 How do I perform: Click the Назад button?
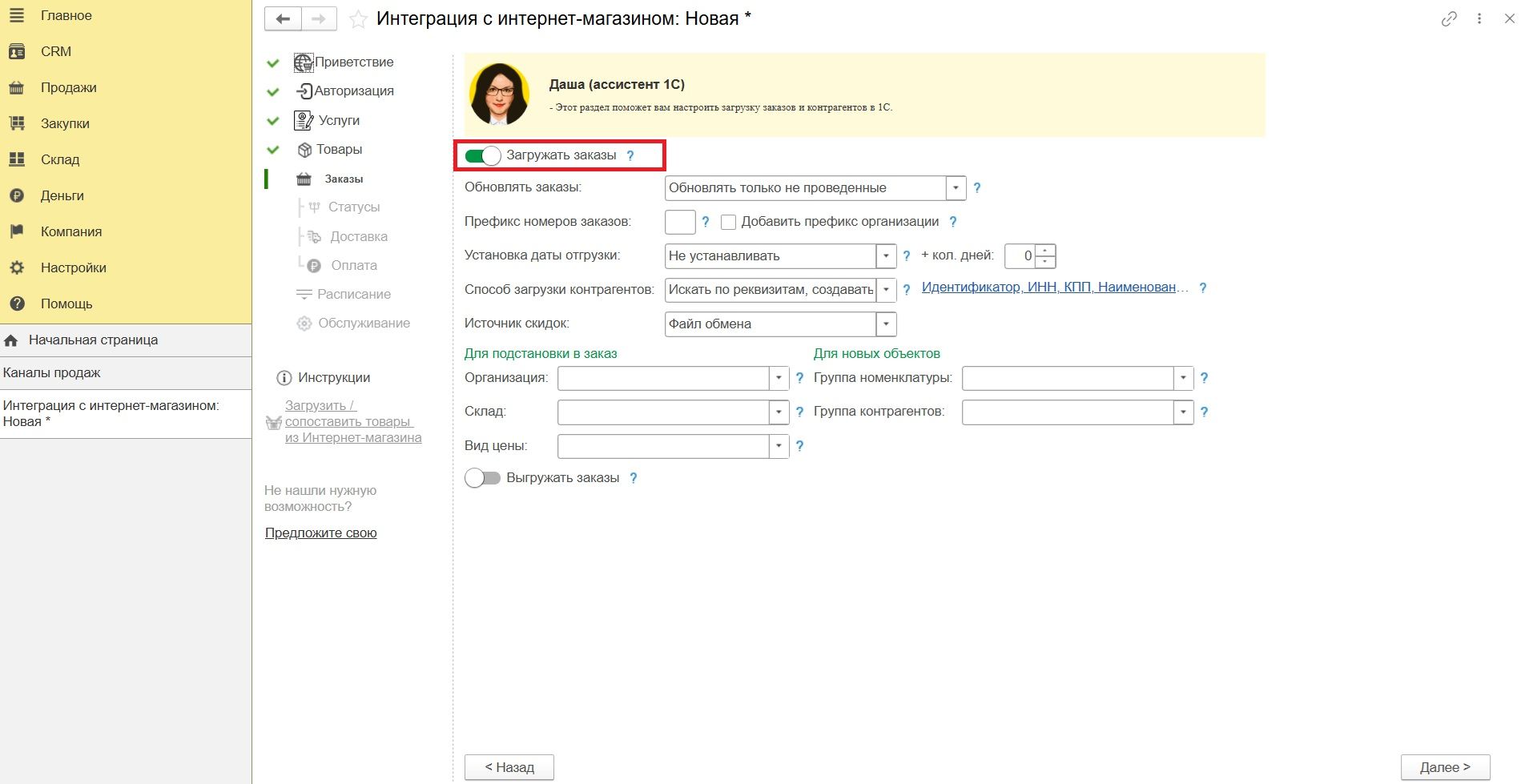pos(509,767)
